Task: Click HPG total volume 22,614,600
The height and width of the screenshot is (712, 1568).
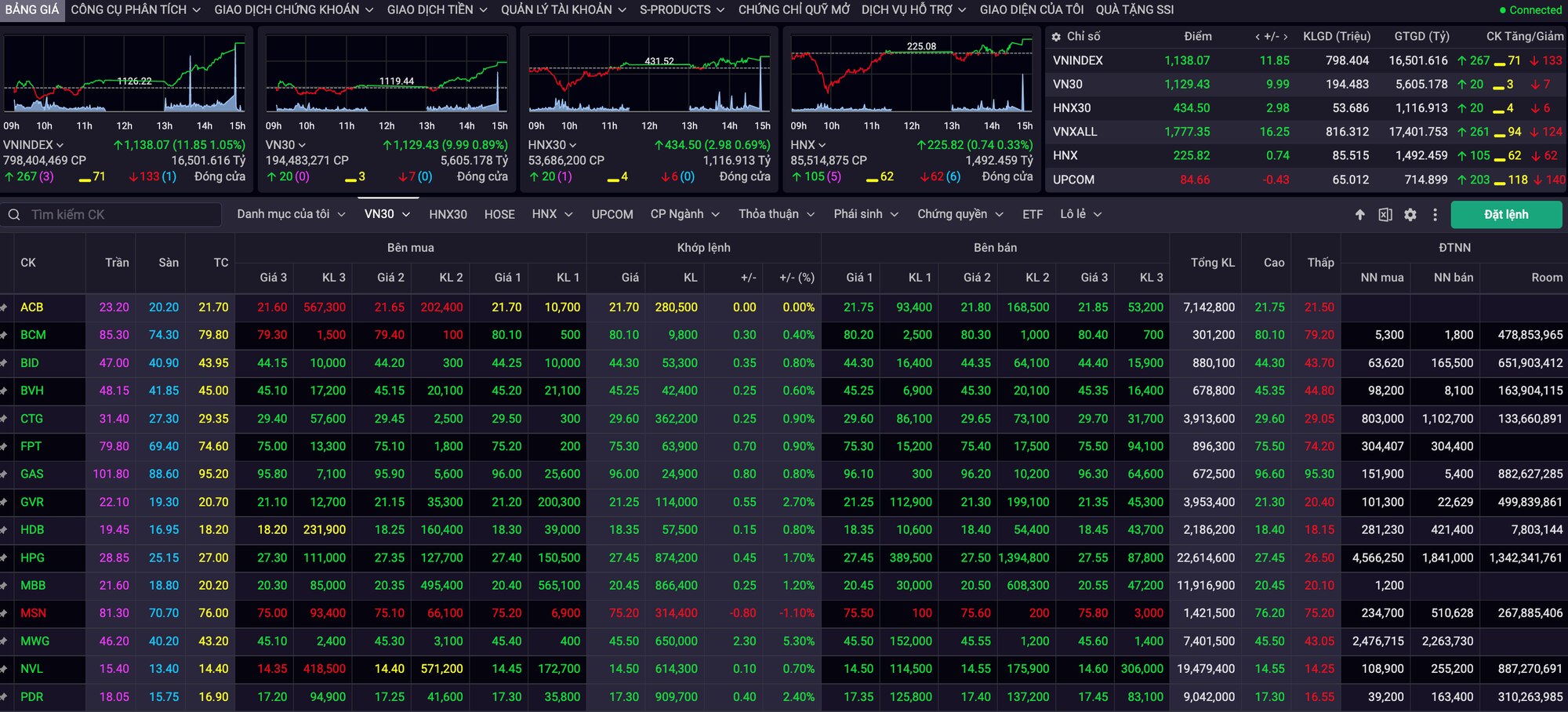Action: coord(1206,558)
